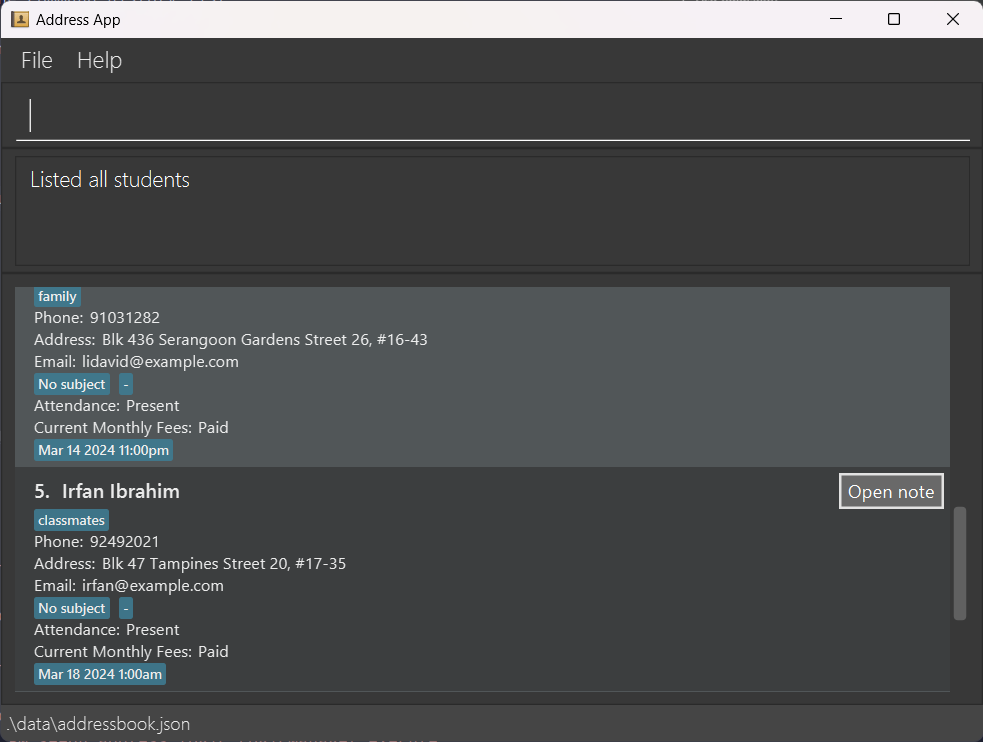Click the 'family' tag label
Viewport: 983px width, 742px height.
tap(57, 296)
